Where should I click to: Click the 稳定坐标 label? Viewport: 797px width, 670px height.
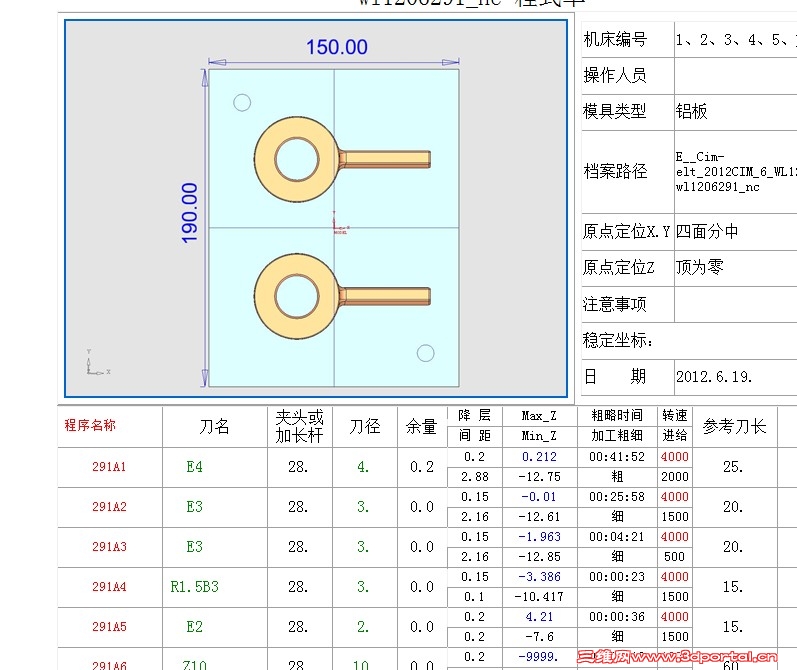pos(618,340)
